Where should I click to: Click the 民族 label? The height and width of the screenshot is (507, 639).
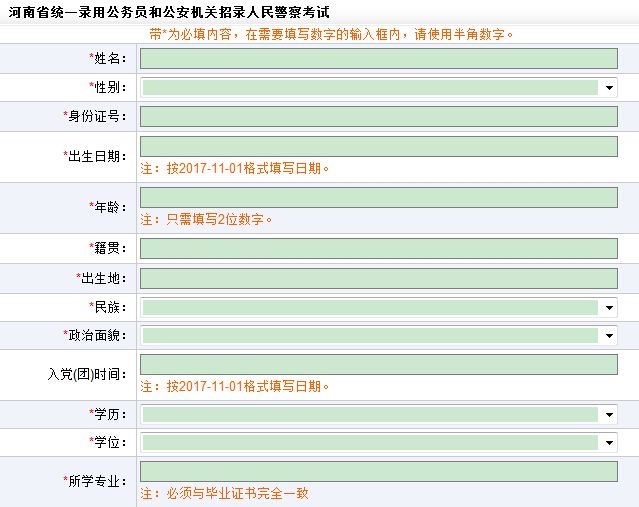pyautogui.click(x=108, y=308)
